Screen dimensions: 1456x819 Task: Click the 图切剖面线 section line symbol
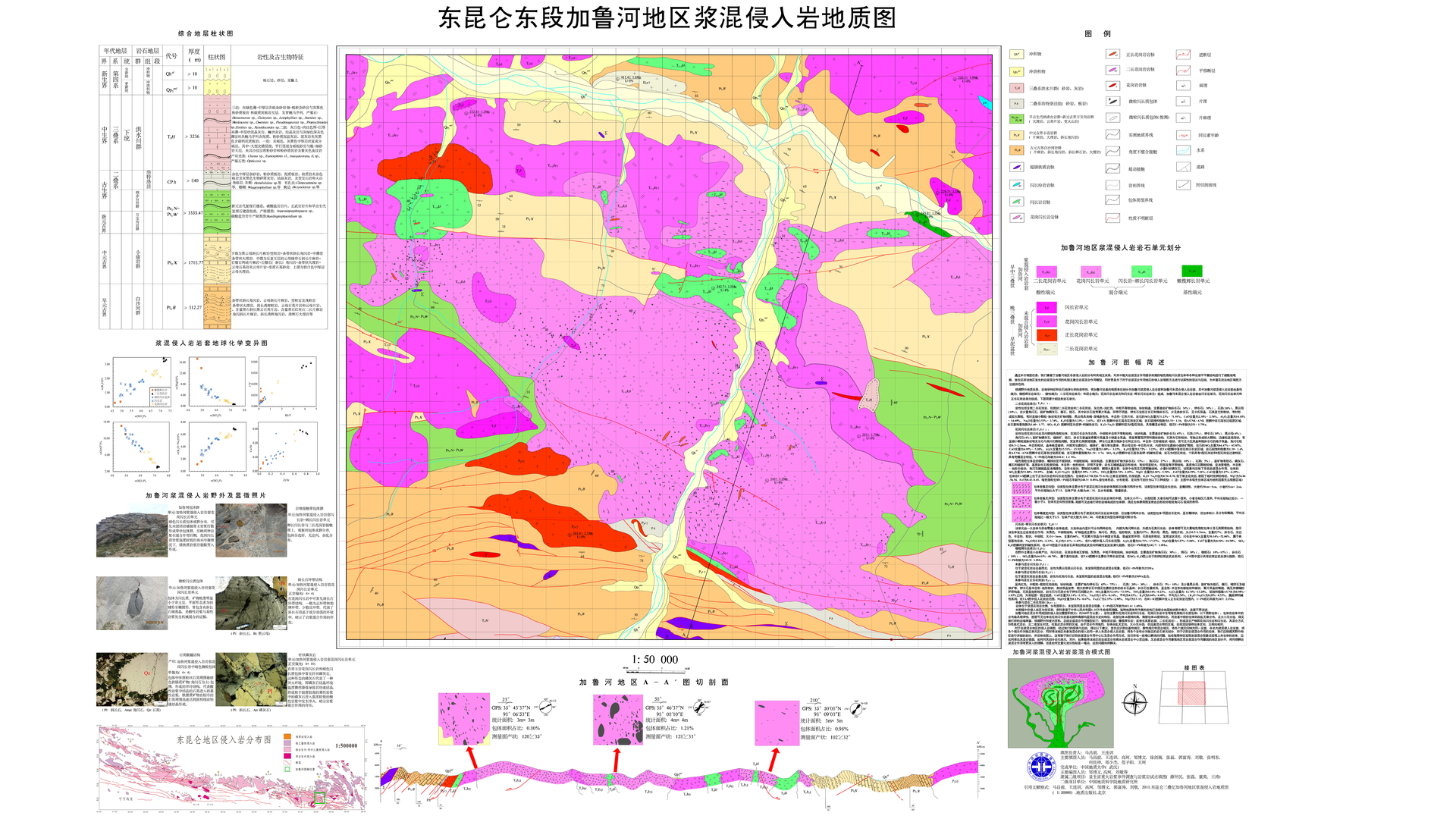pos(1183,184)
